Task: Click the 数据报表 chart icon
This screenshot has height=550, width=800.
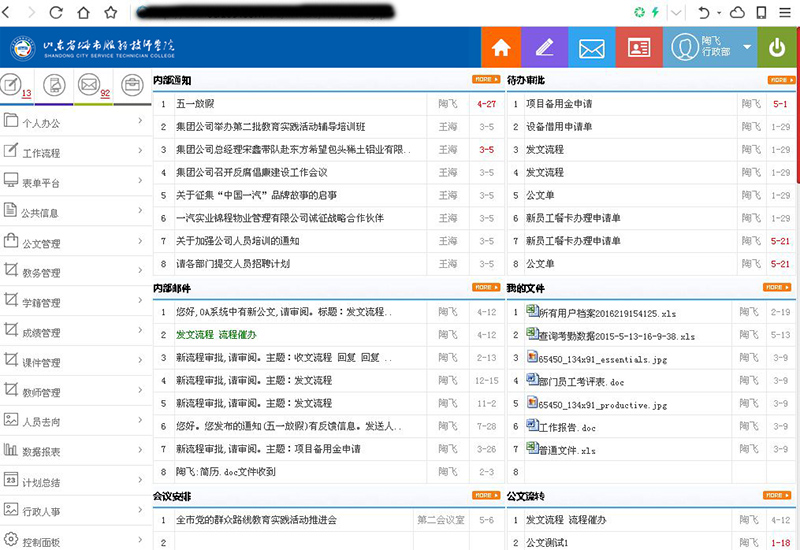Action: (11, 449)
